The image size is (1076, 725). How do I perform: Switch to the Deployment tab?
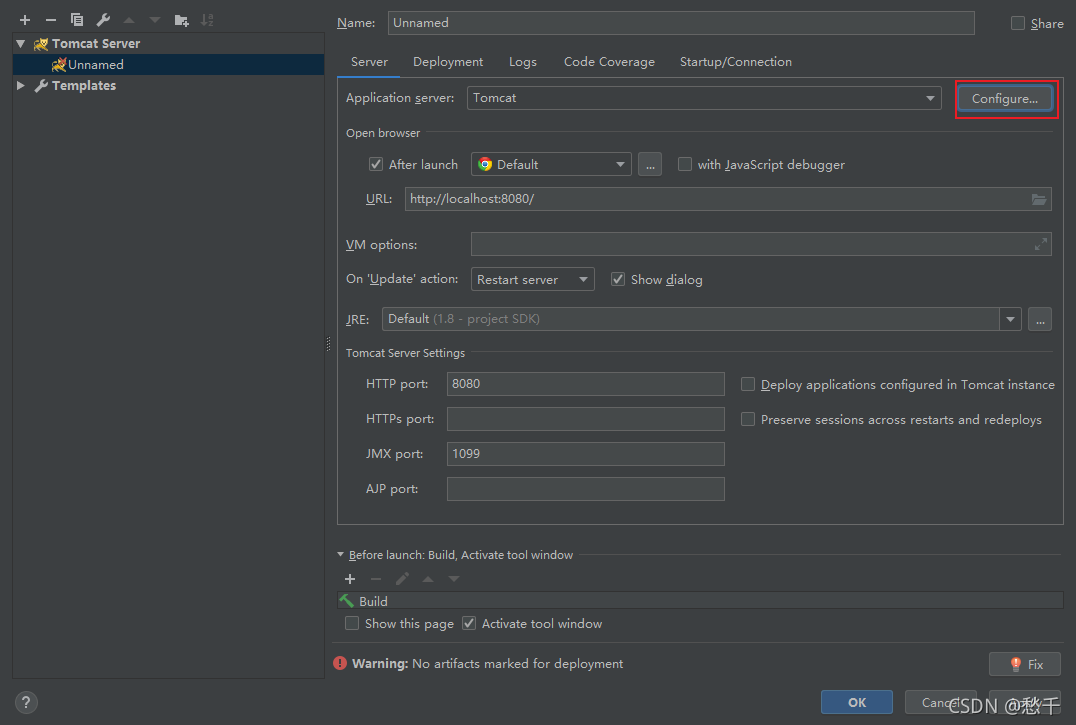pyautogui.click(x=448, y=62)
